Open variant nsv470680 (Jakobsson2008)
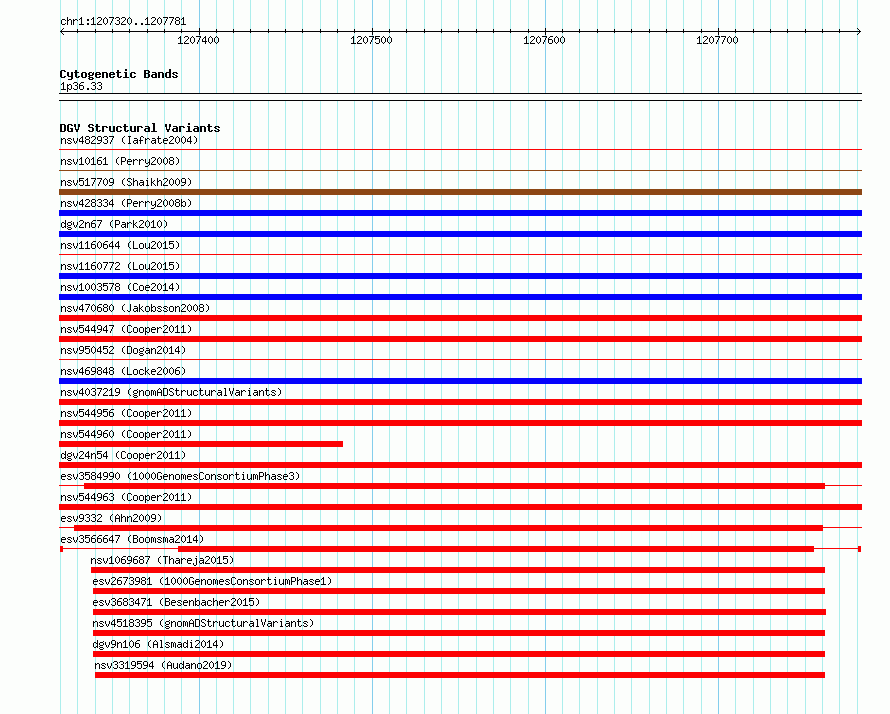The image size is (890, 714). pyautogui.click(x=135, y=308)
